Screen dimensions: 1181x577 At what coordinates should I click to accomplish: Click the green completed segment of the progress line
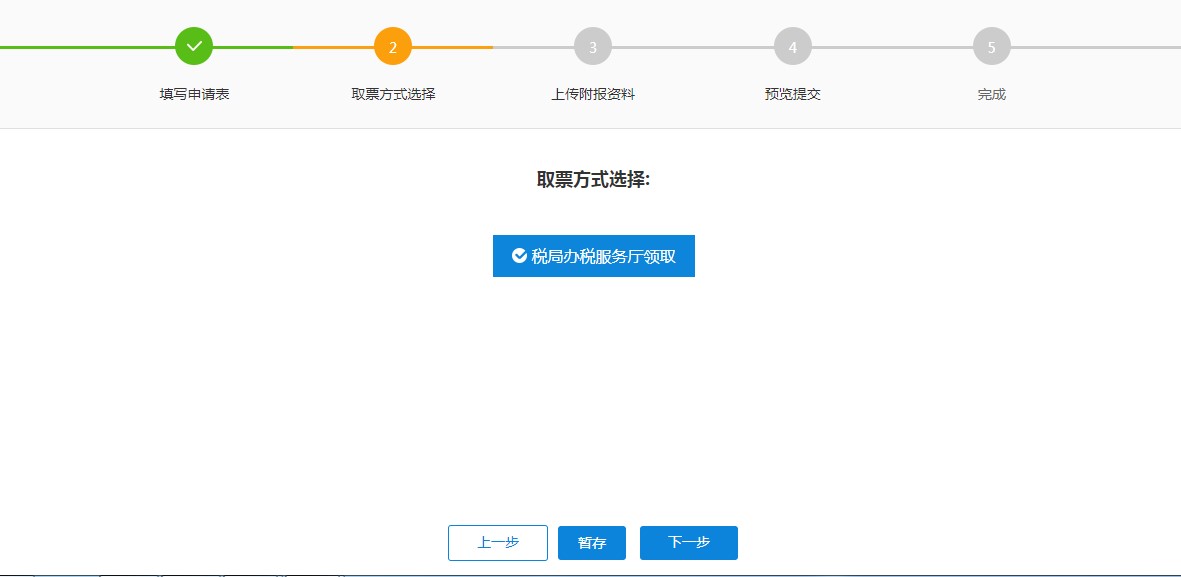[x=100, y=46]
